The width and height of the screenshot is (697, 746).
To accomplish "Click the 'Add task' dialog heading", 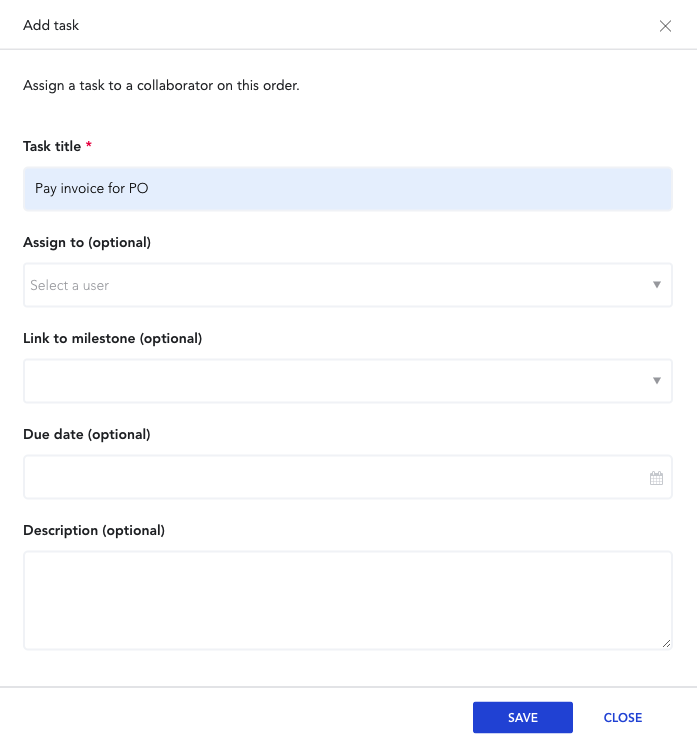I will (51, 25).
